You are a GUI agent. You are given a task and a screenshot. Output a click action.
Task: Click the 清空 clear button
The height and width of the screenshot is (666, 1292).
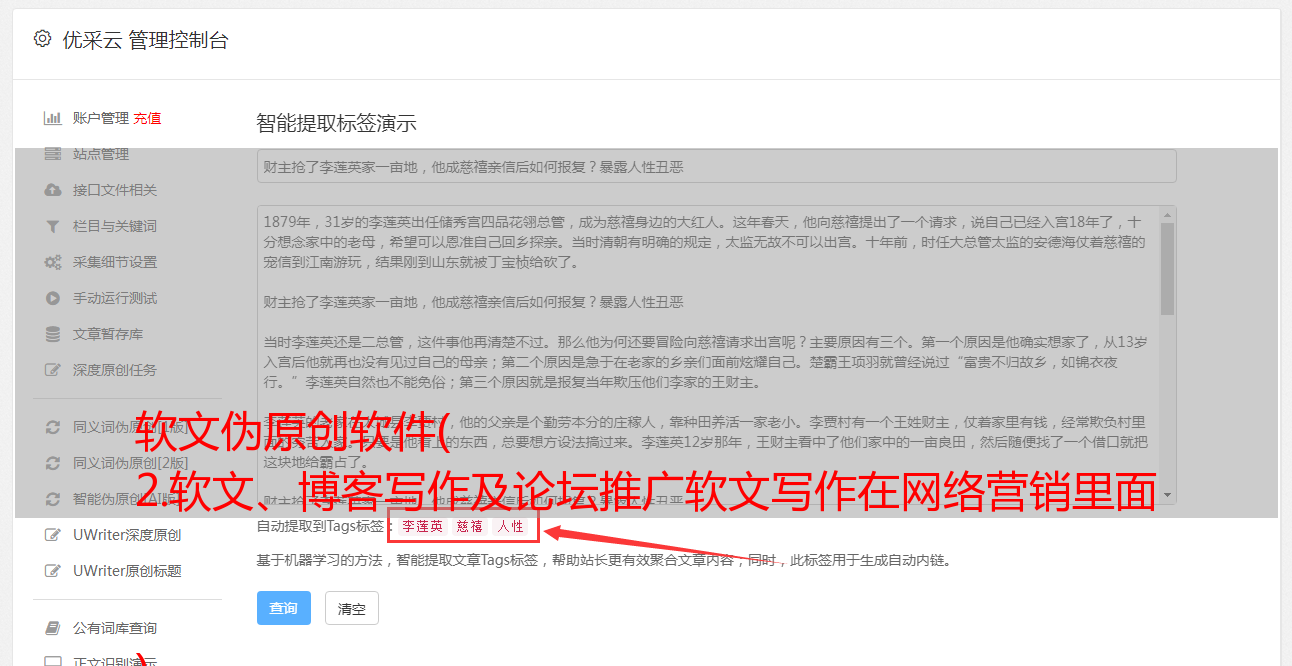pyautogui.click(x=352, y=608)
